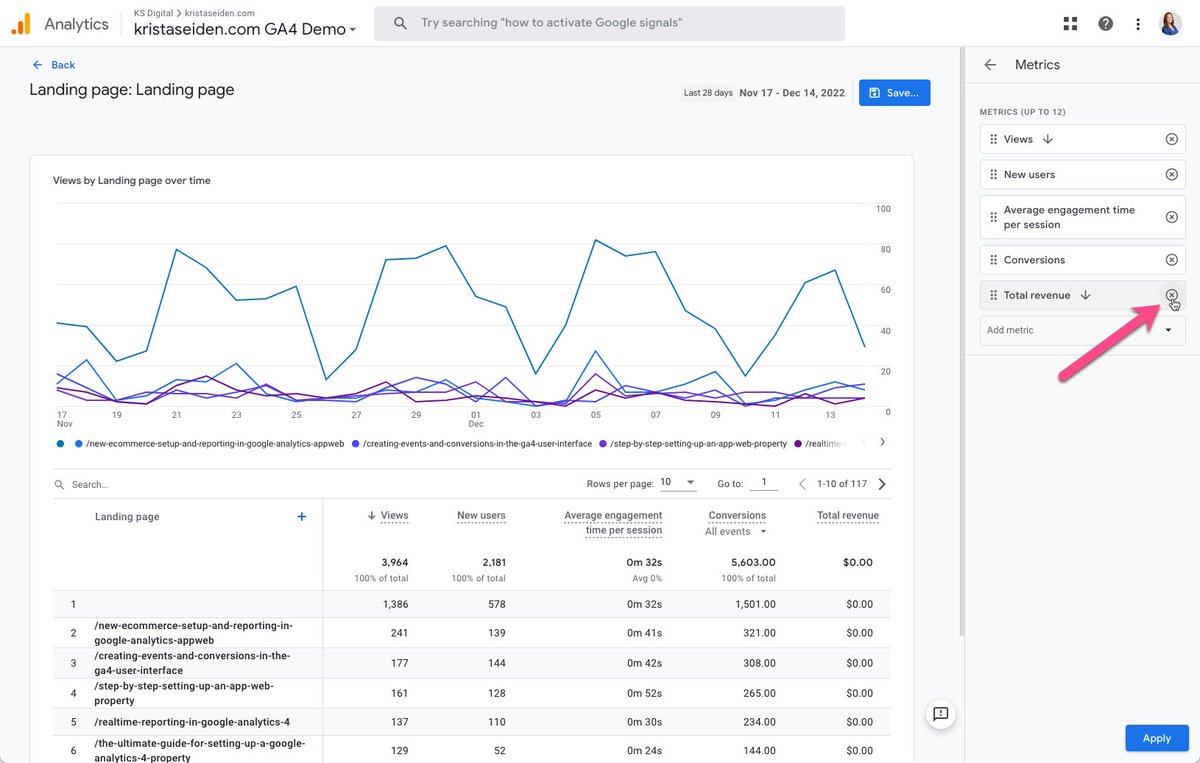Click the Apply button
The width and height of the screenshot is (1200, 763).
pyautogui.click(x=1156, y=738)
